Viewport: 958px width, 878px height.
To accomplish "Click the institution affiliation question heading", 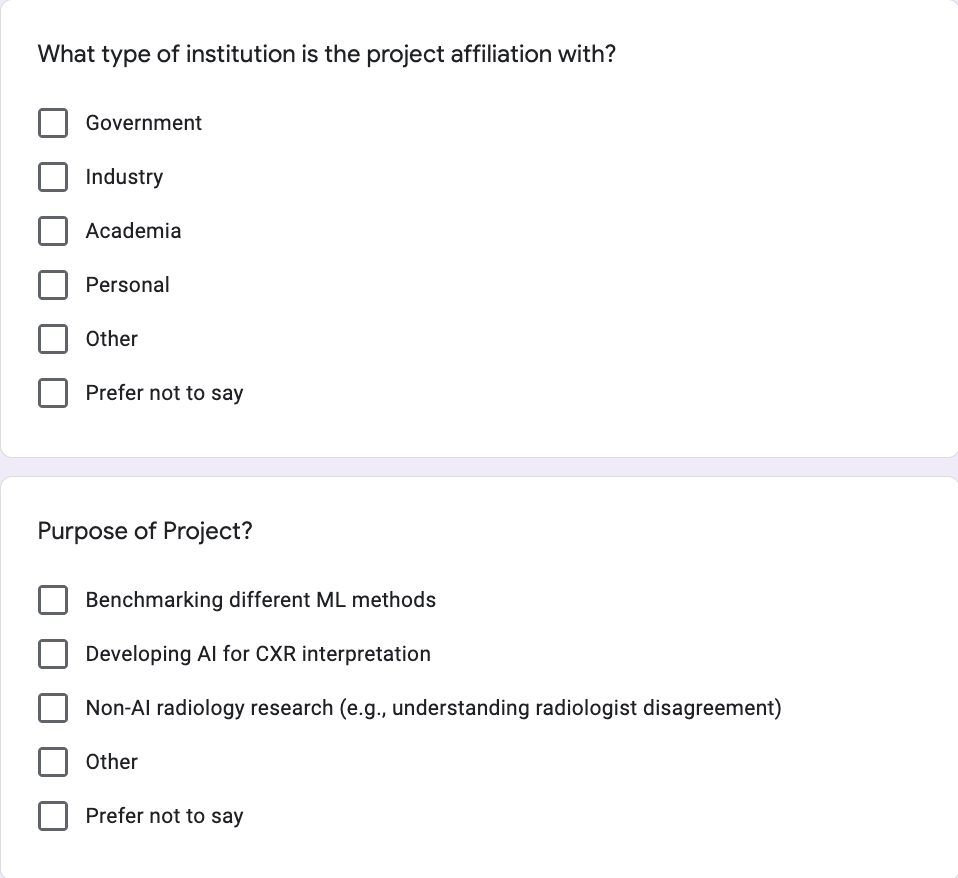I will (327, 54).
